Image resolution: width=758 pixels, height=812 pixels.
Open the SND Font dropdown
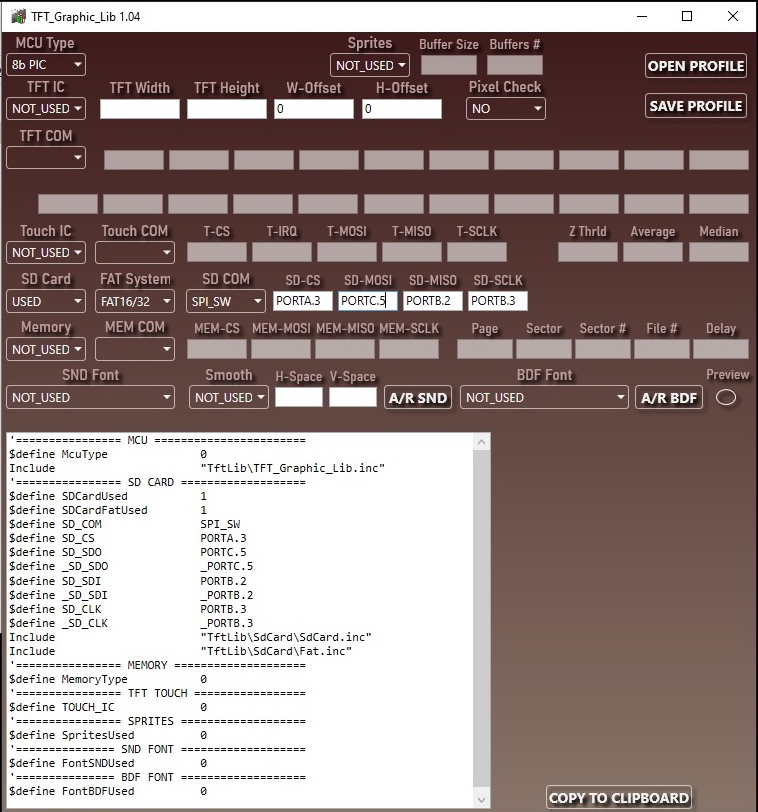click(90, 398)
